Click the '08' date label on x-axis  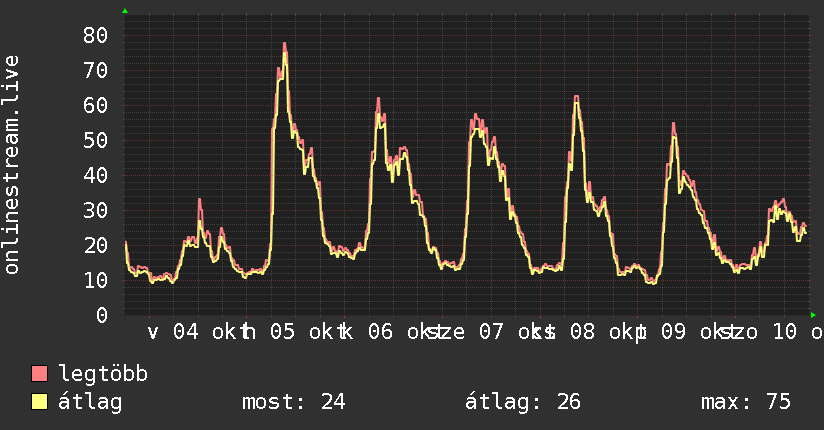pyautogui.click(x=582, y=332)
